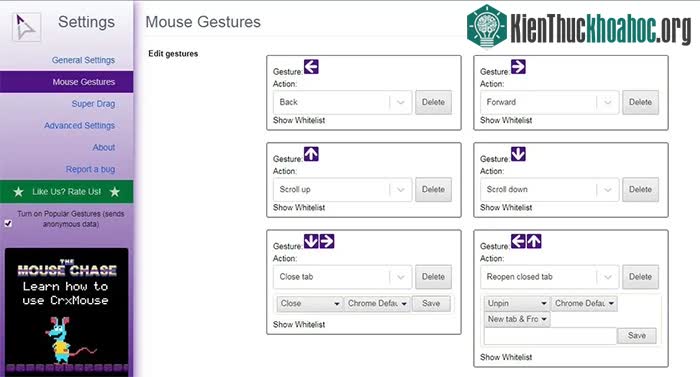Open the Reopen closed tab action dropdown
Image resolution: width=700 pixels, height=377 pixels.
pos(549,277)
